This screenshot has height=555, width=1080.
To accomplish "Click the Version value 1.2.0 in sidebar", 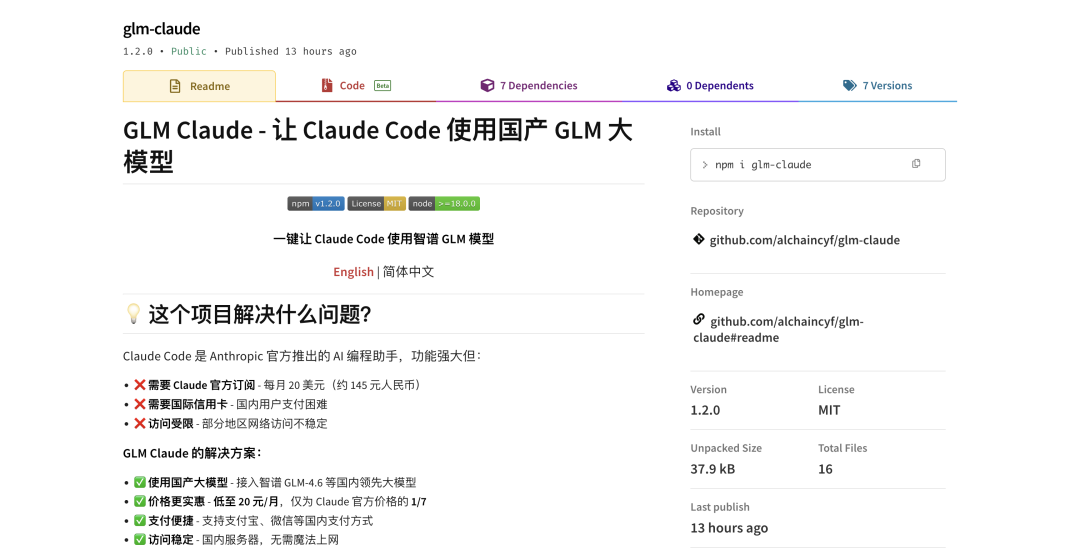I will (705, 410).
